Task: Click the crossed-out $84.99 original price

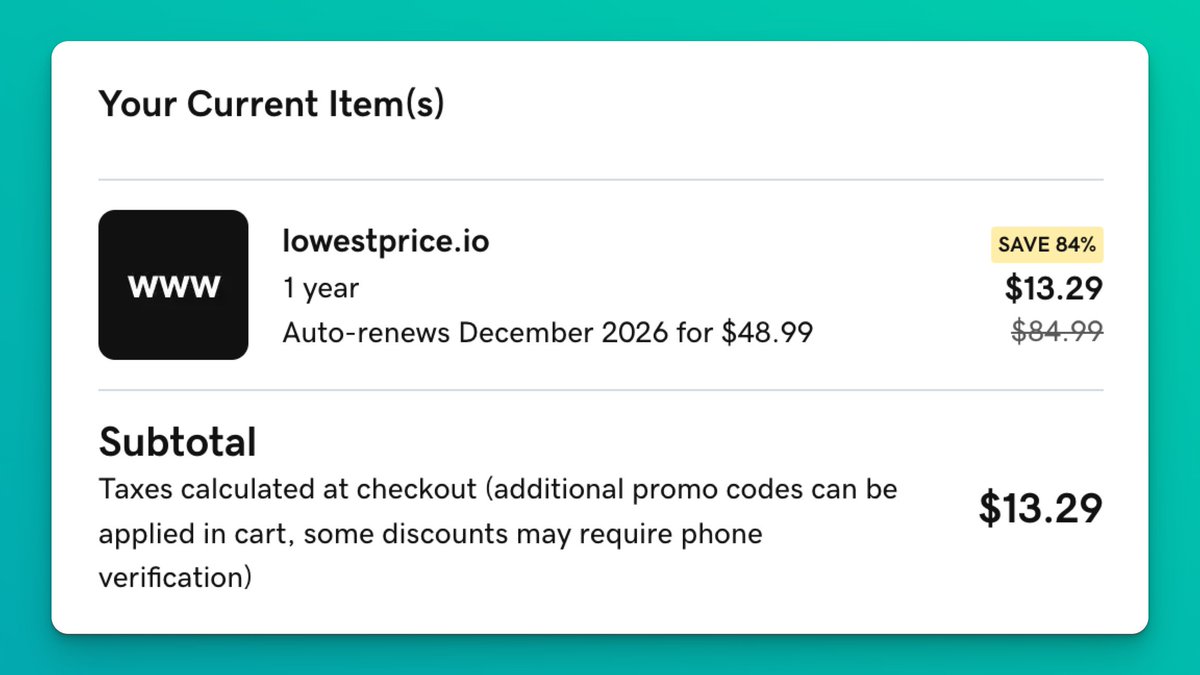Action: pyautogui.click(x=1057, y=331)
